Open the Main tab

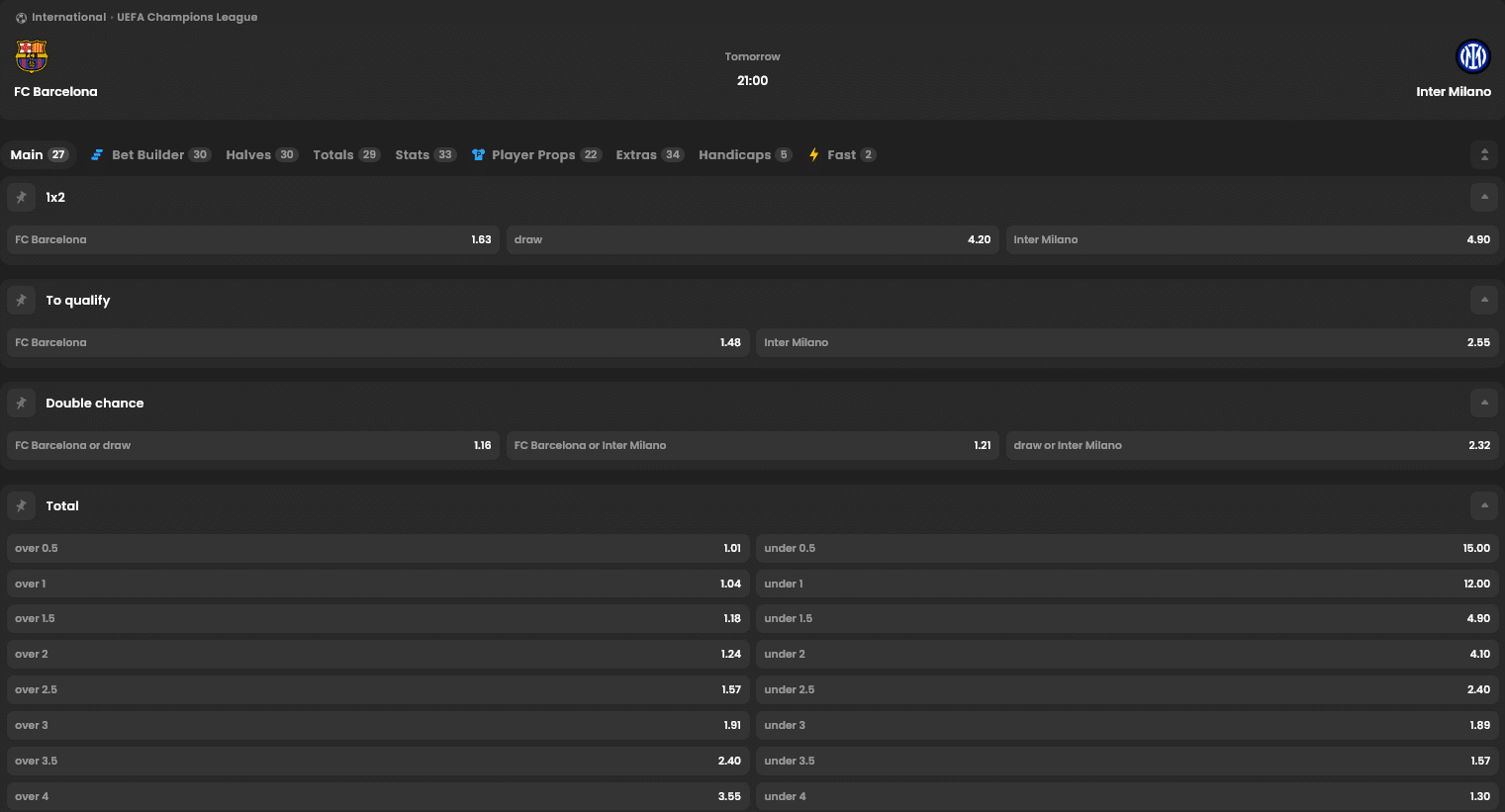pyautogui.click(x=40, y=154)
